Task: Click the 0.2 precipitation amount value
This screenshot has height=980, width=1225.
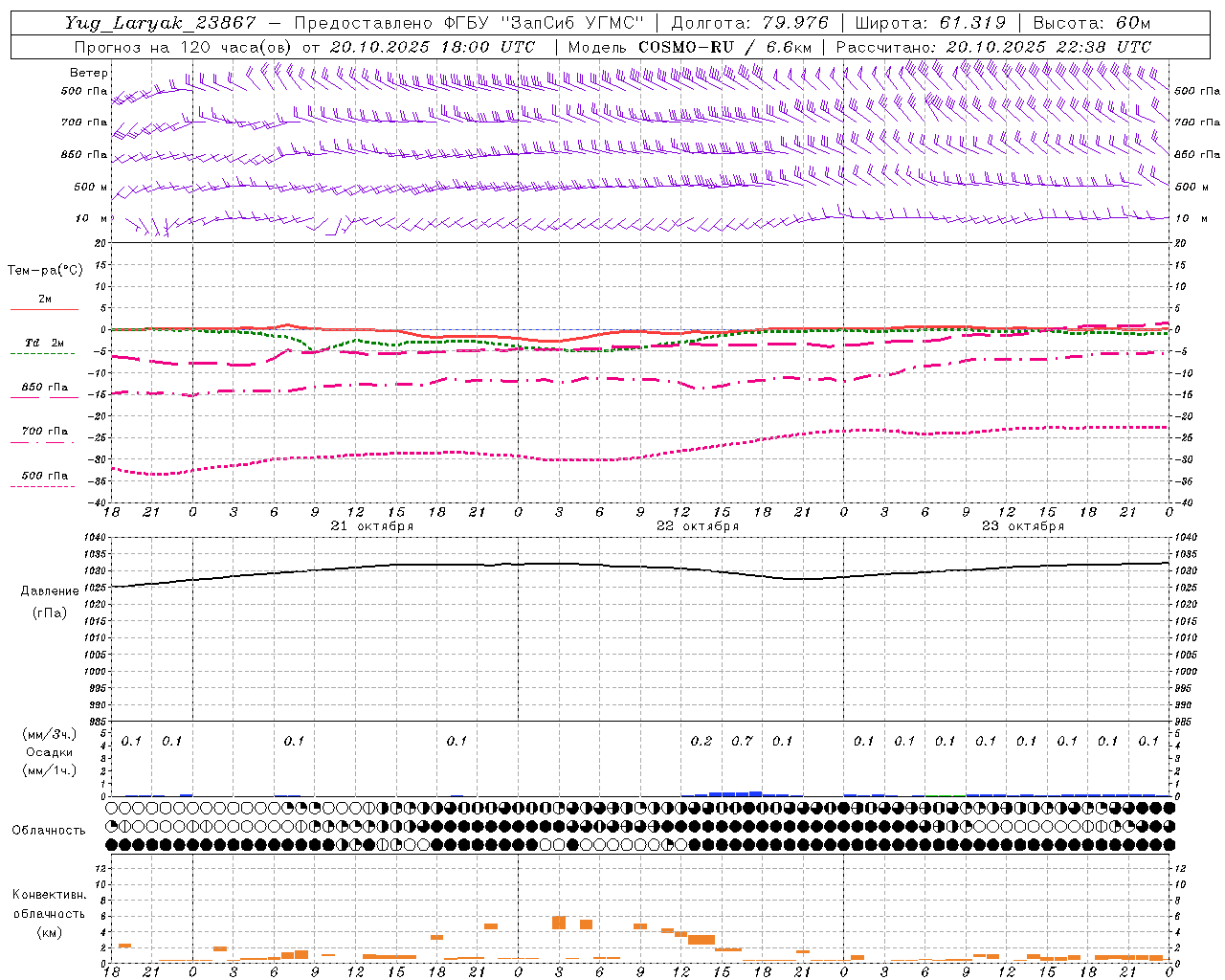Action: (x=702, y=741)
